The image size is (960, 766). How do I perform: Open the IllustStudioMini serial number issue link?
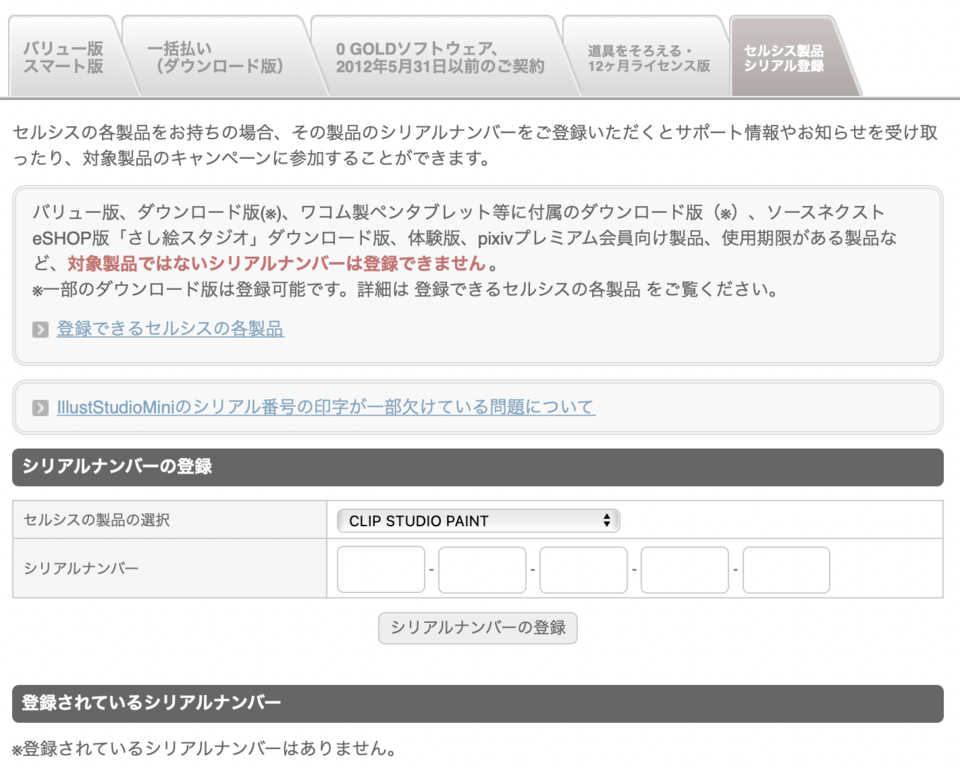(x=326, y=407)
